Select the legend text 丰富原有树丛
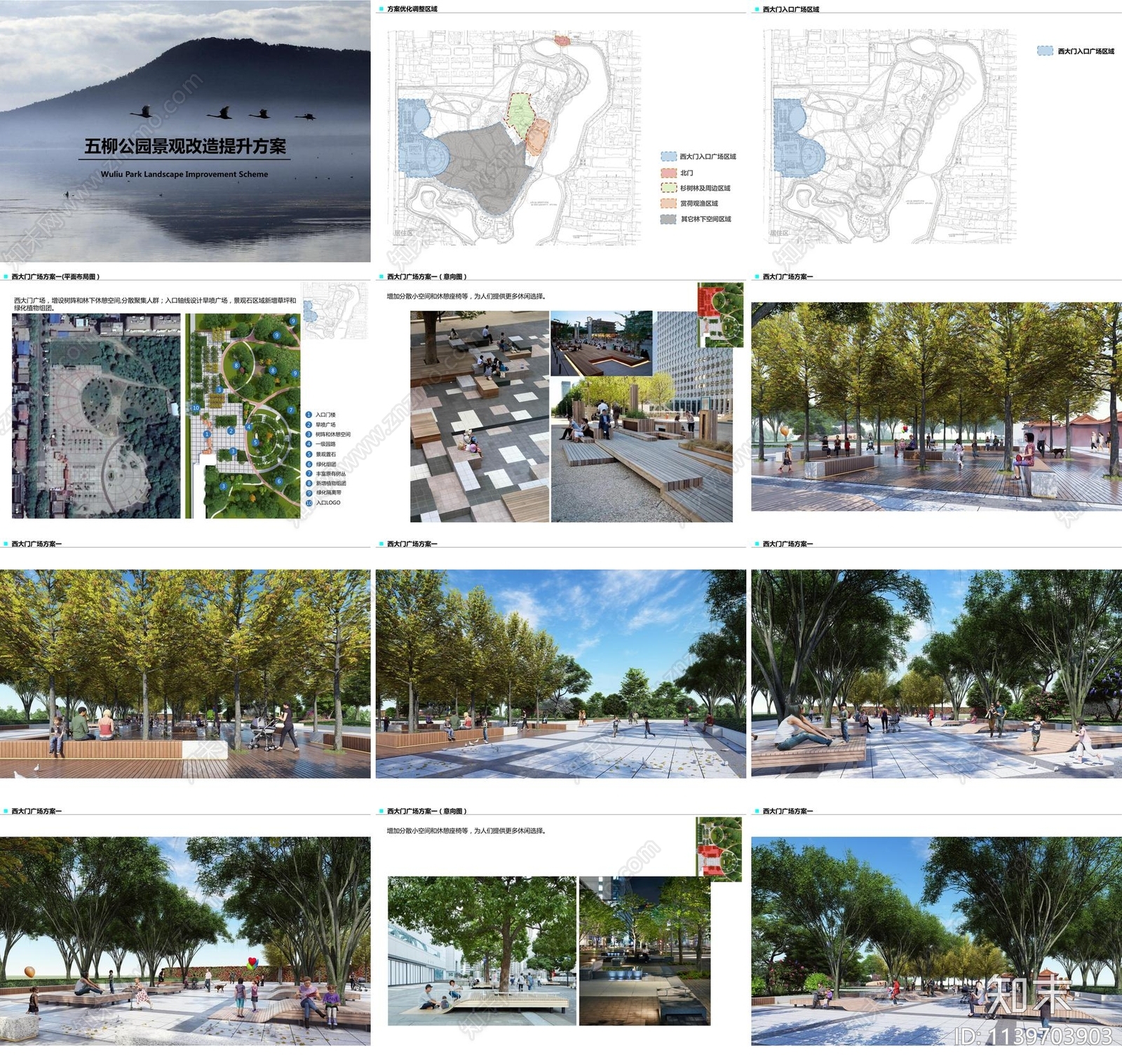 coord(330,474)
